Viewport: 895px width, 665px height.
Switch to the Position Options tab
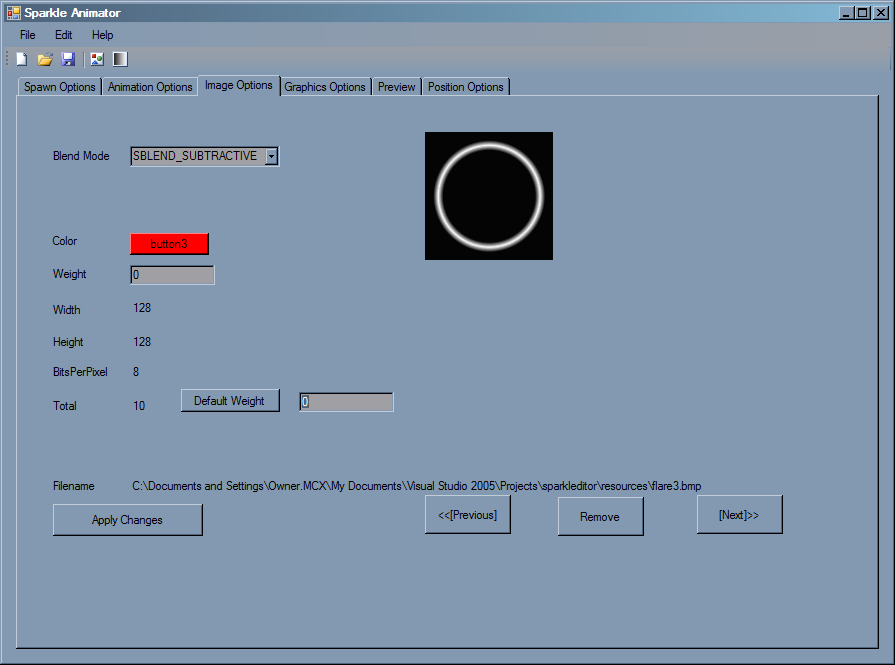[x=466, y=87]
